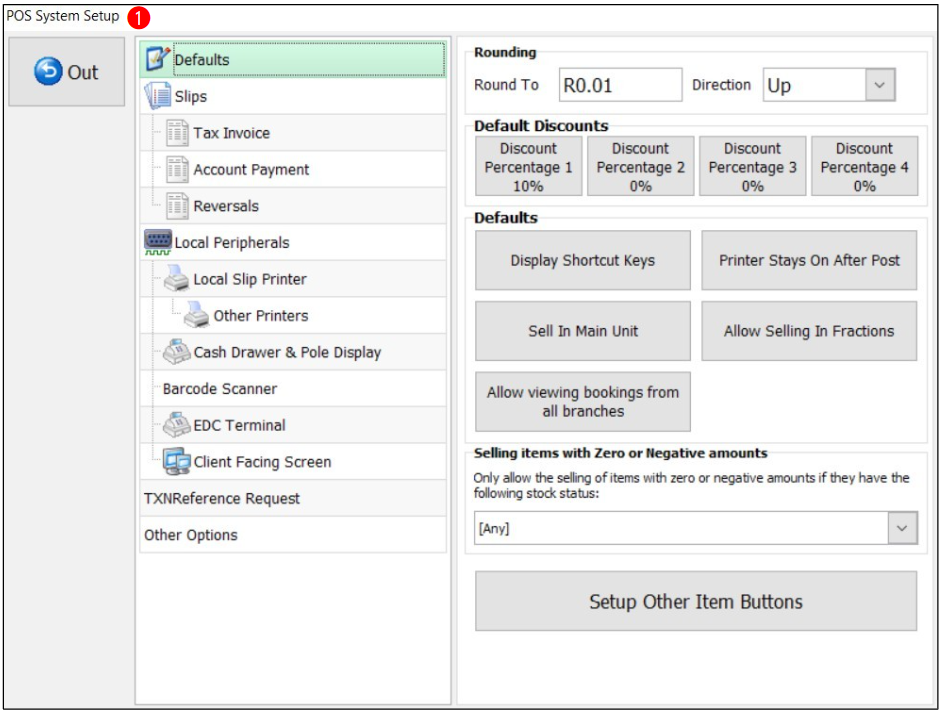Viewport: 941px width, 713px height.
Task: Open the rounding Direction dropdown arrow
Action: pyautogui.click(x=880, y=85)
